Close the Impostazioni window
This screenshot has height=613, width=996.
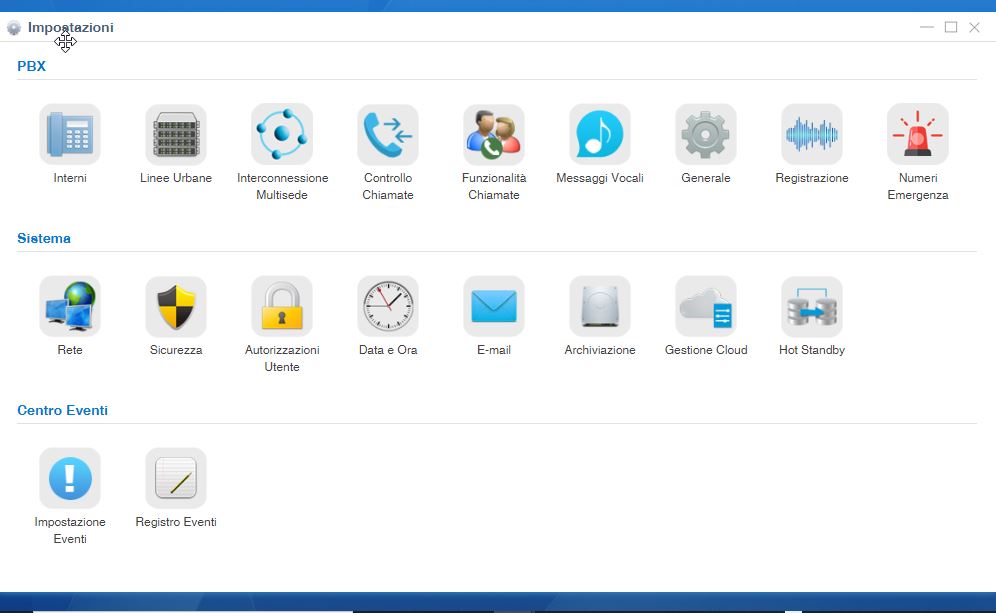coord(974,27)
